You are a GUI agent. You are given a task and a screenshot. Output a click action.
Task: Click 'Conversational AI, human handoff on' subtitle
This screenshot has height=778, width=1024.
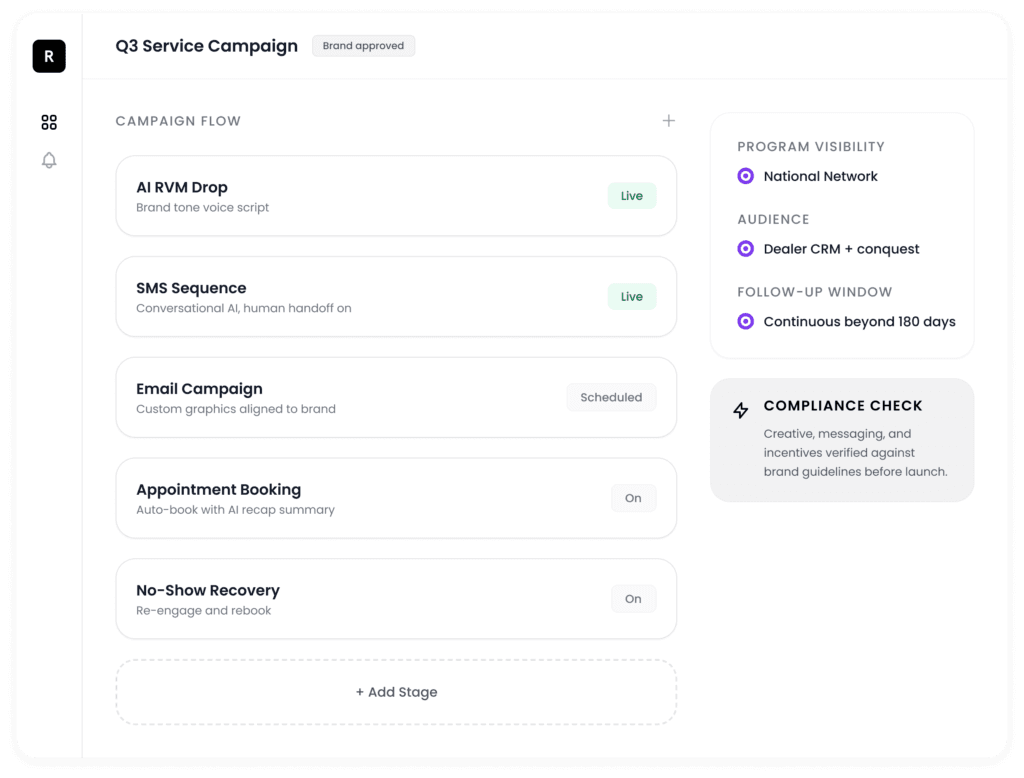244,308
